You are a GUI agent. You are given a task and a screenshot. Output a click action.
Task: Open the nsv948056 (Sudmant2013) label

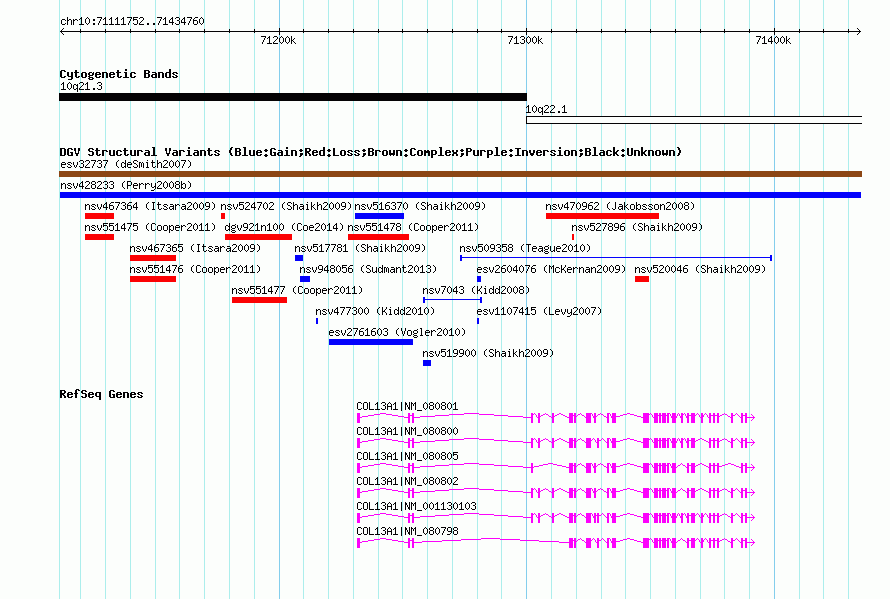point(368,269)
